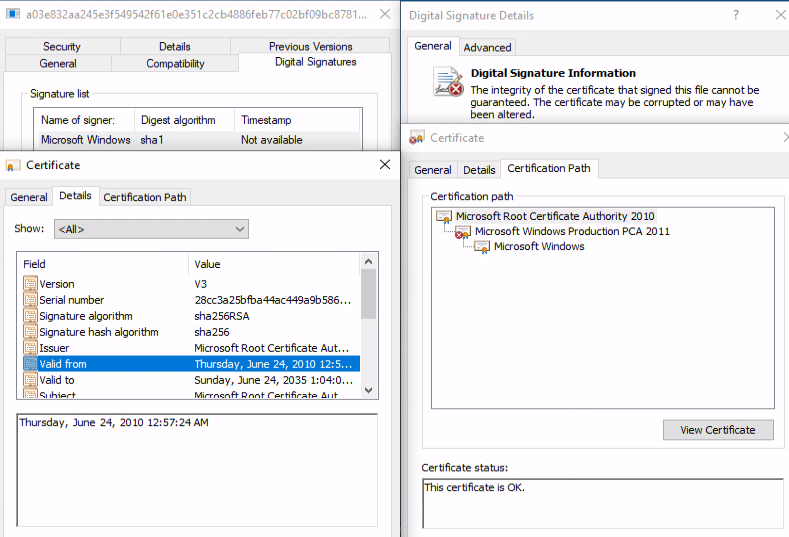The width and height of the screenshot is (789, 537).
Task: Select General tab in Digital Signature Details
Action: [433, 46]
